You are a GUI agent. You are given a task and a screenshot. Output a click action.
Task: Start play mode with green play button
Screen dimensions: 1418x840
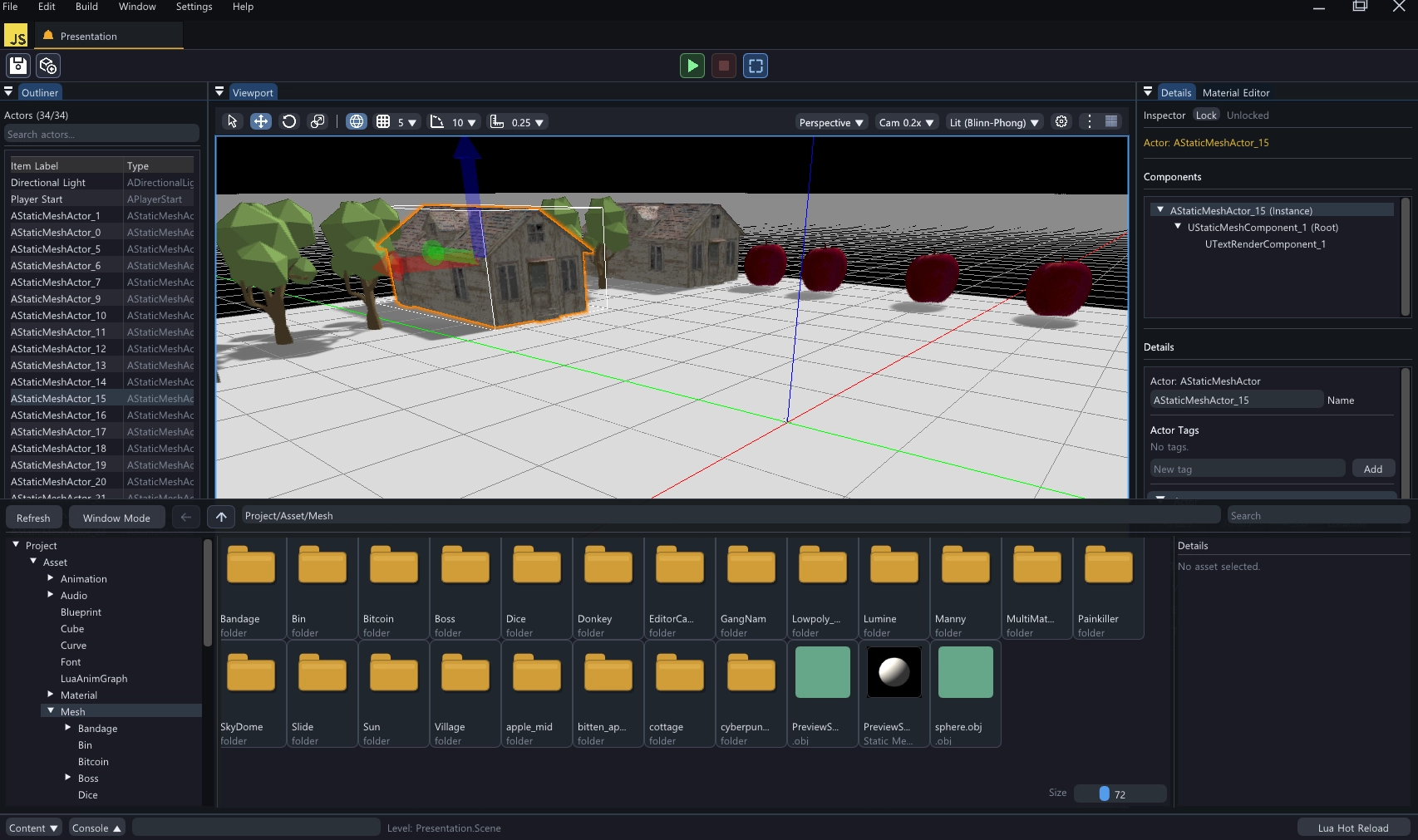pos(692,66)
